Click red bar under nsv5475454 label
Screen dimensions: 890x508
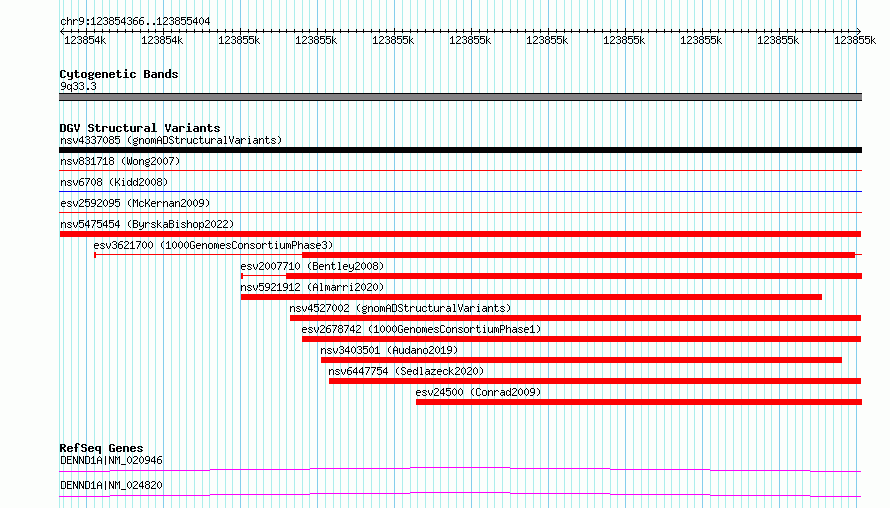click(x=460, y=234)
